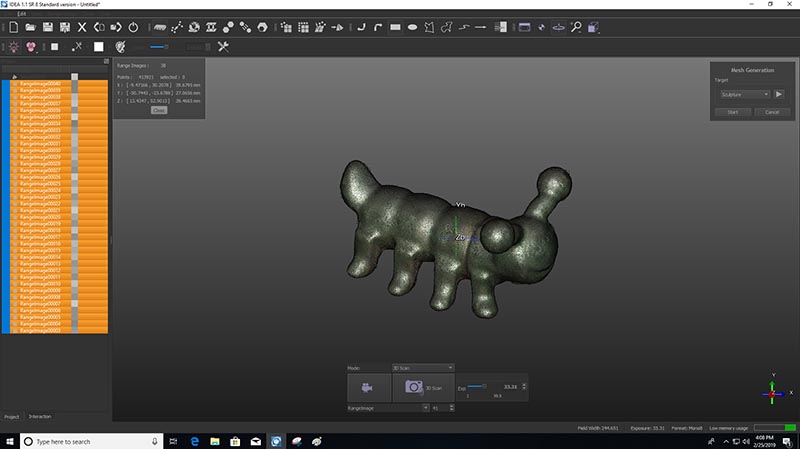This screenshot has height=449, width=800.
Task: Click the play arrow next to Target dropdown
Action: coord(779,94)
